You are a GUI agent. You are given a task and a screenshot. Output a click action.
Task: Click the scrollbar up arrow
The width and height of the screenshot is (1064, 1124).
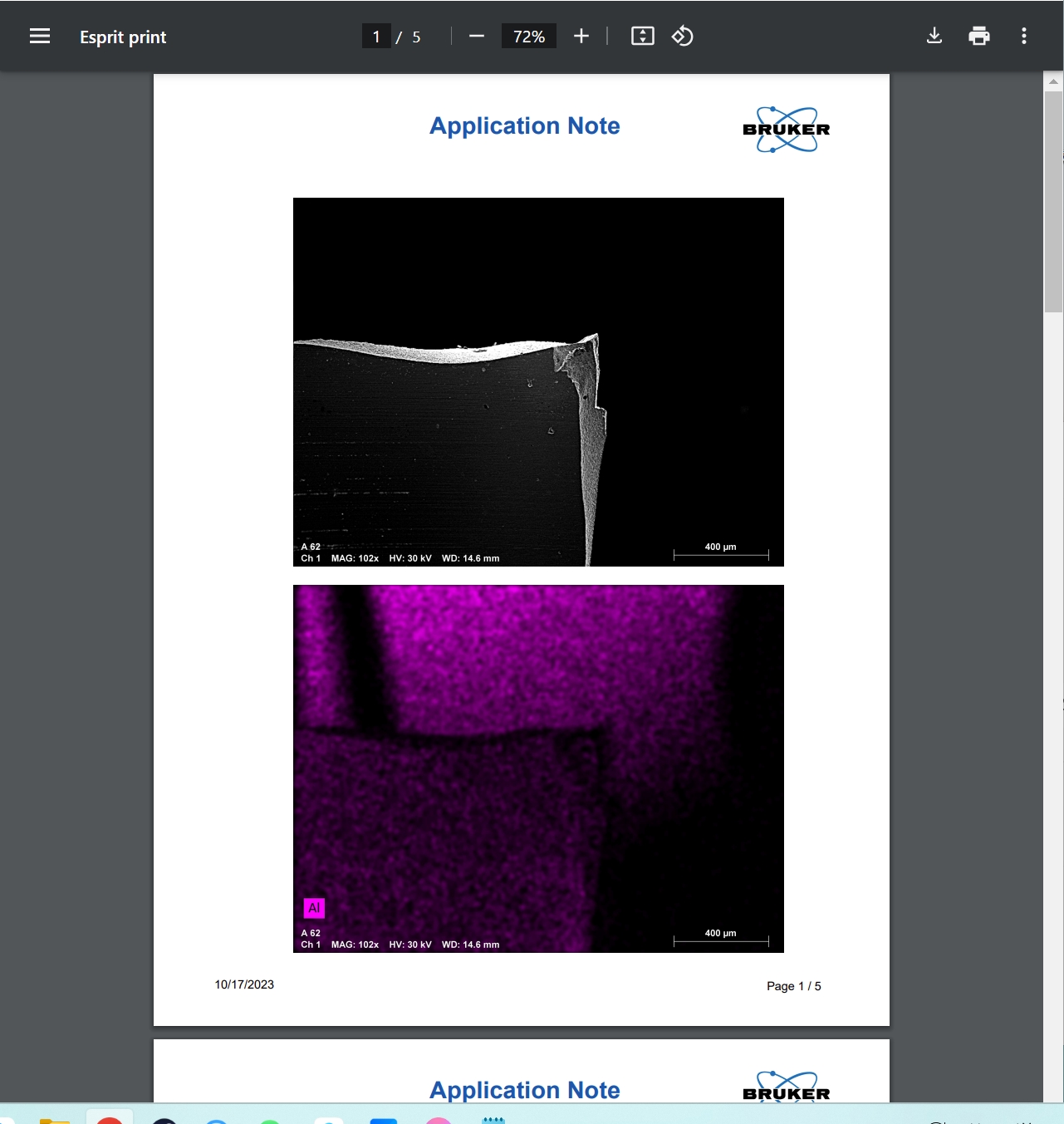click(x=1053, y=81)
